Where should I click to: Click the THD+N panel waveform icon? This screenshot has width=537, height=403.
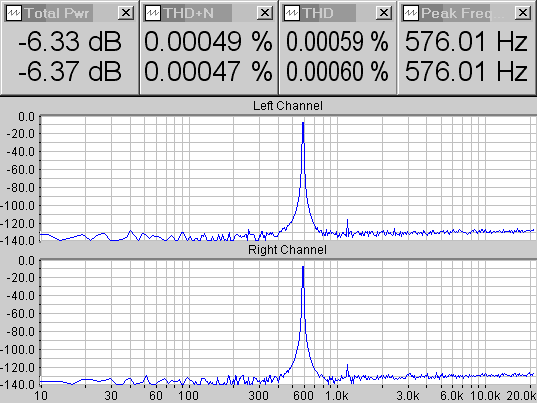click(153, 13)
